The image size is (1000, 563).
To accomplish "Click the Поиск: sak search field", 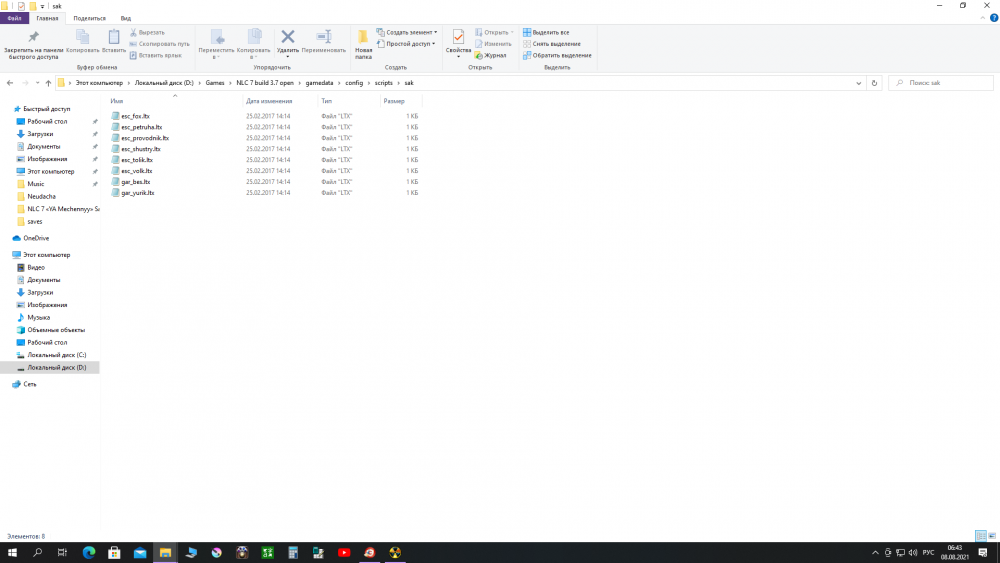I will tap(940, 83).
